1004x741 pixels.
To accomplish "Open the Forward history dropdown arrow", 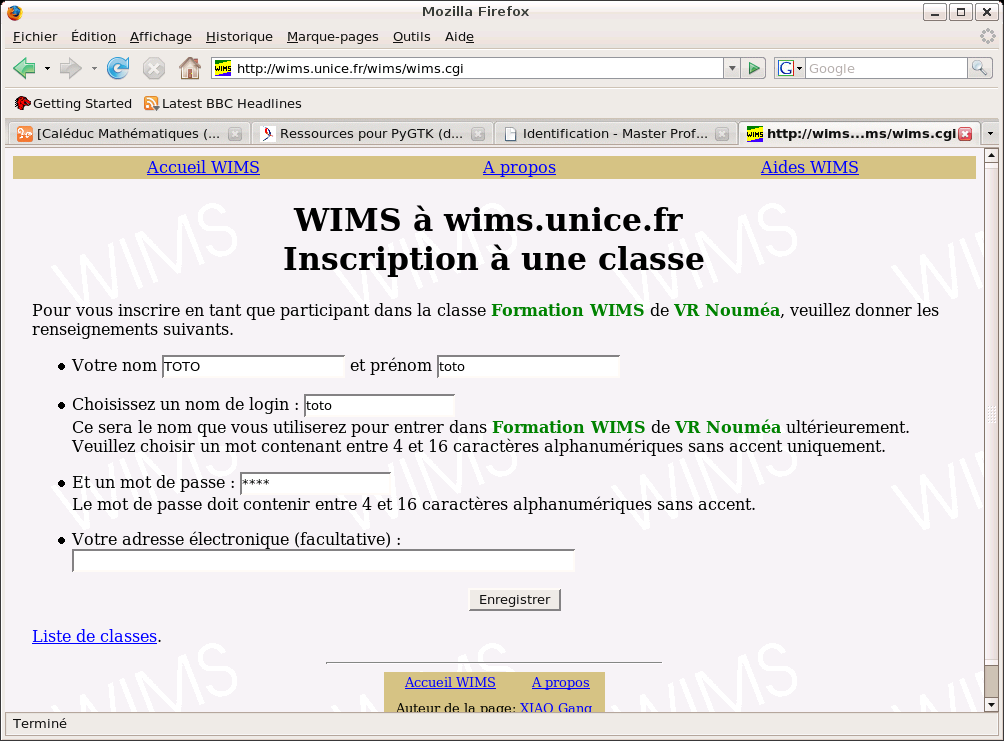I will point(94,69).
